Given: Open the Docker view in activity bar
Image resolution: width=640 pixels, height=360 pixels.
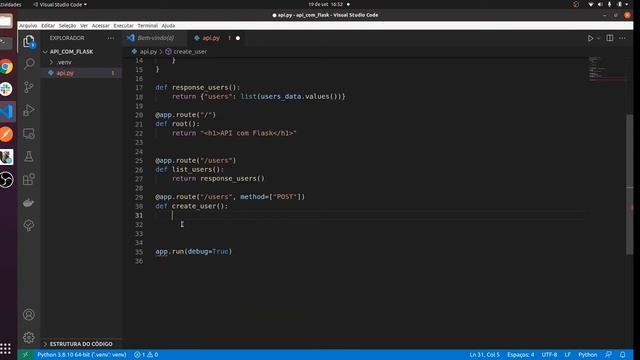Looking at the screenshot, I should pyautogui.click(x=29, y=202).
